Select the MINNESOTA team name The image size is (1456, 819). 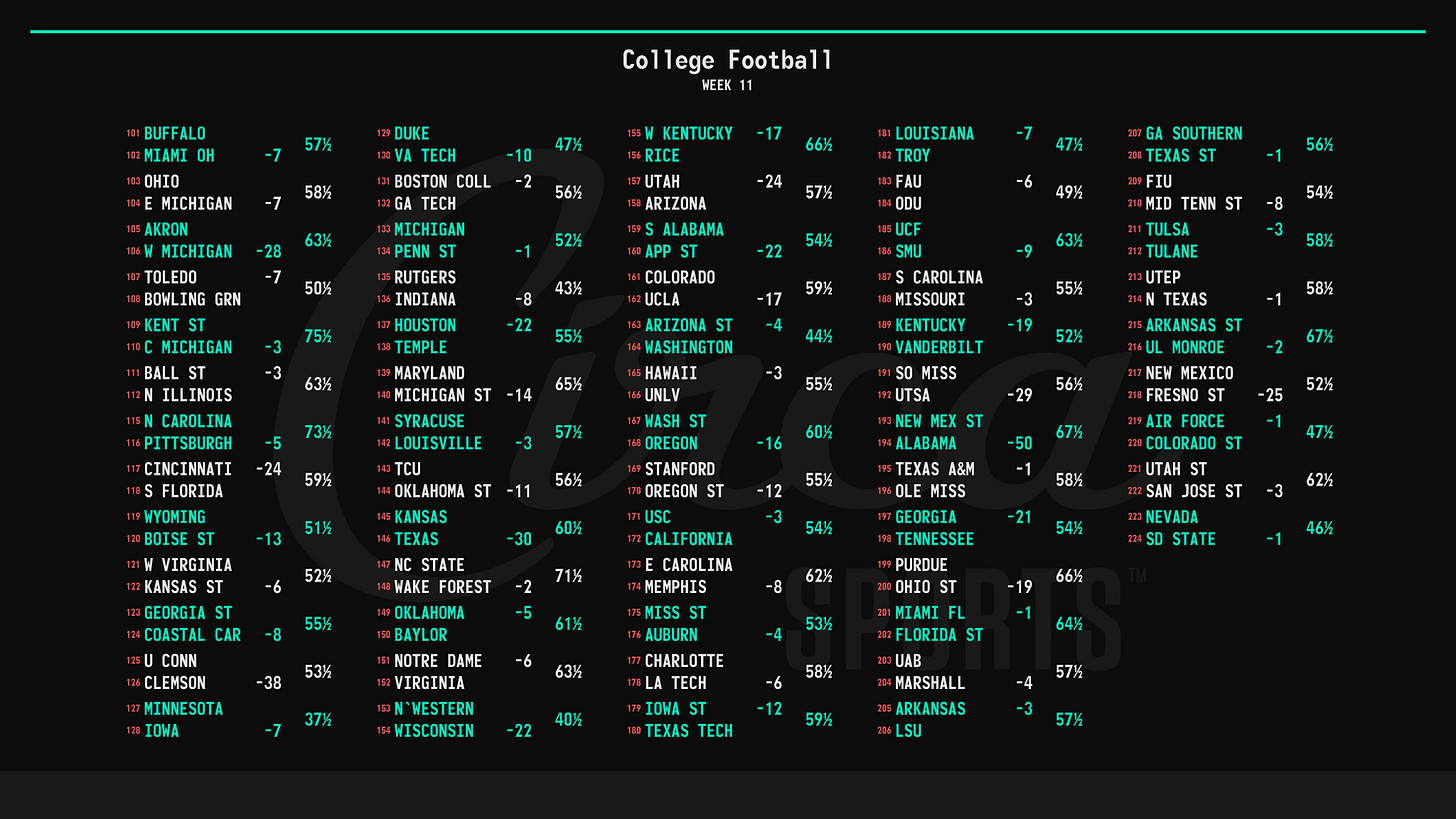tap(184, 709)
